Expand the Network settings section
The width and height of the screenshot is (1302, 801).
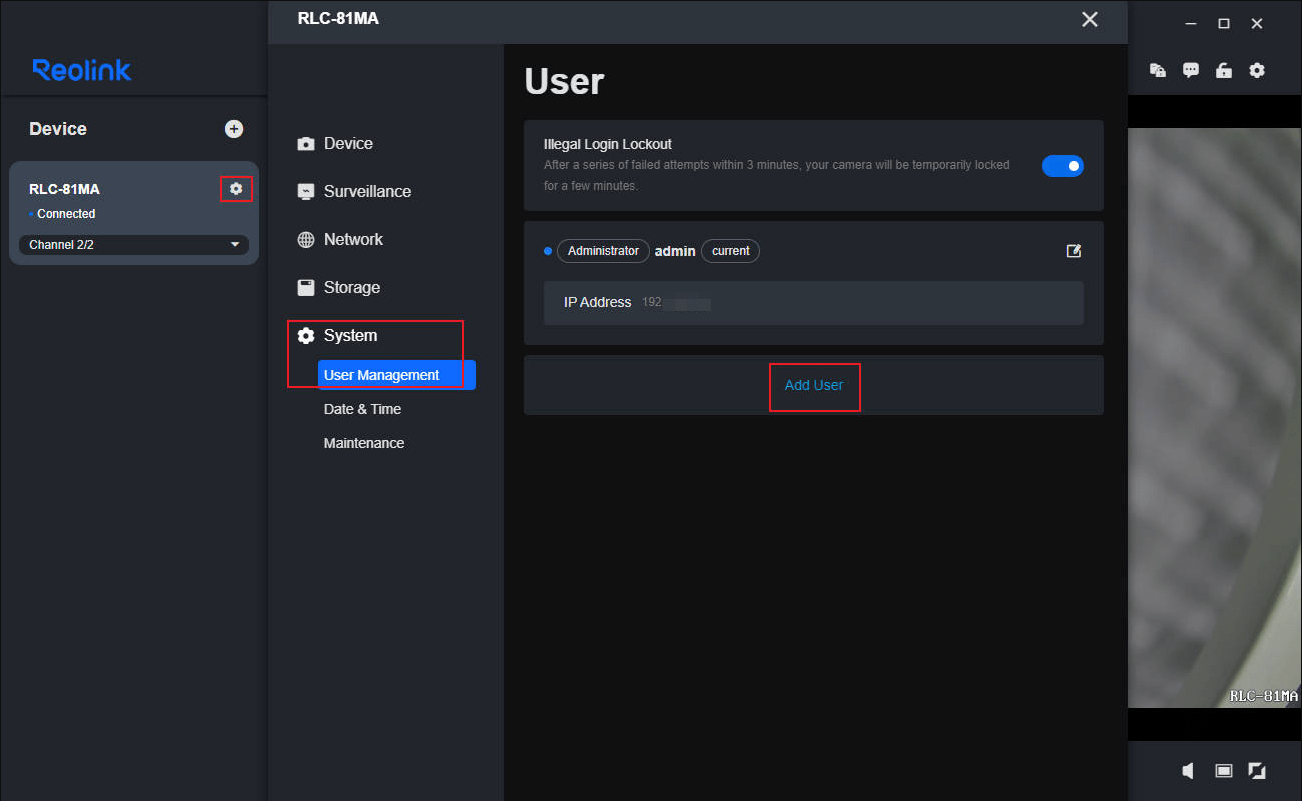(x=352, y=240)
